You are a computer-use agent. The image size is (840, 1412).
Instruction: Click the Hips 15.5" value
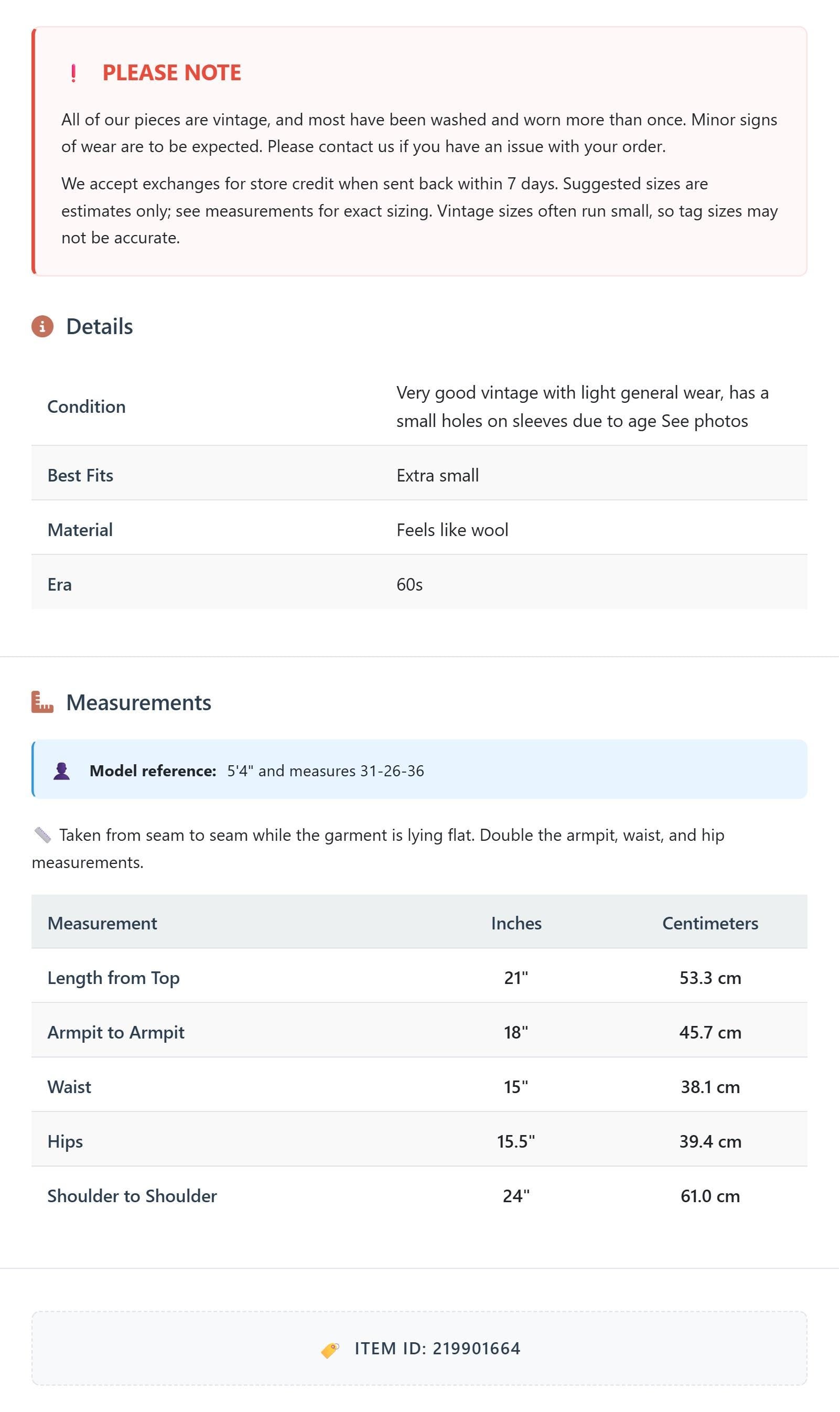pyautogui.click(x=516, y=1141)
